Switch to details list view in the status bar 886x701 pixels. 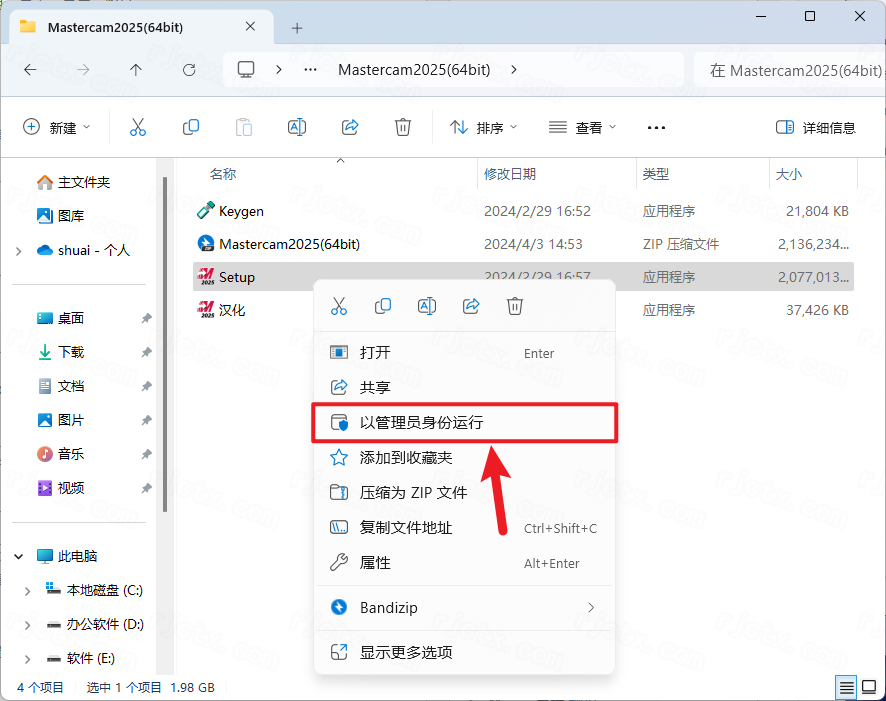pyautogui.click(x=846, y=687)
